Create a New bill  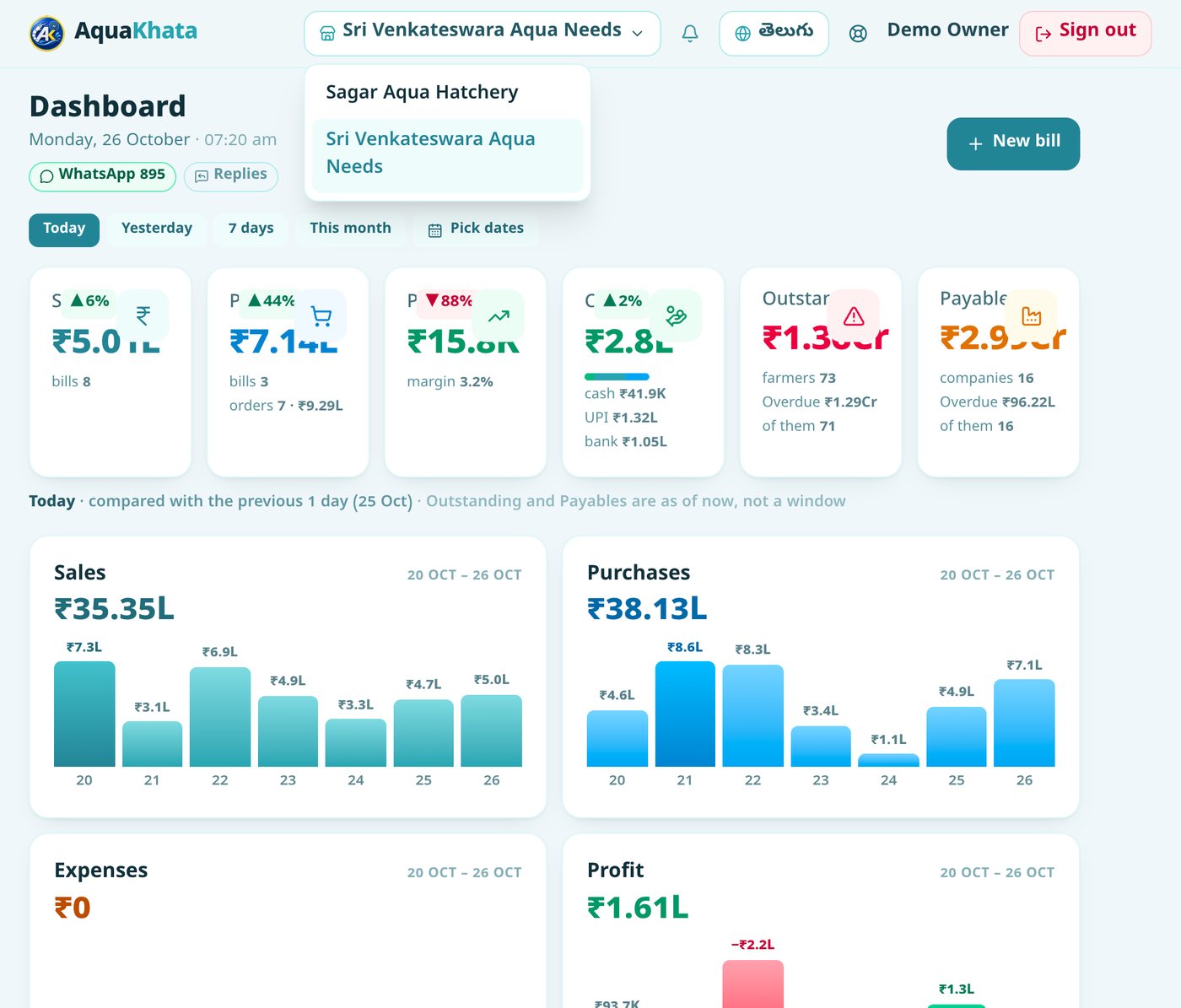[x=1013, y=143]
